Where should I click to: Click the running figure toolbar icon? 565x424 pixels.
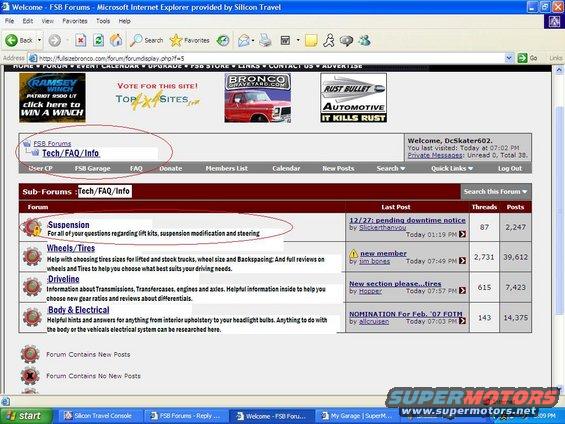click(329, 40)
